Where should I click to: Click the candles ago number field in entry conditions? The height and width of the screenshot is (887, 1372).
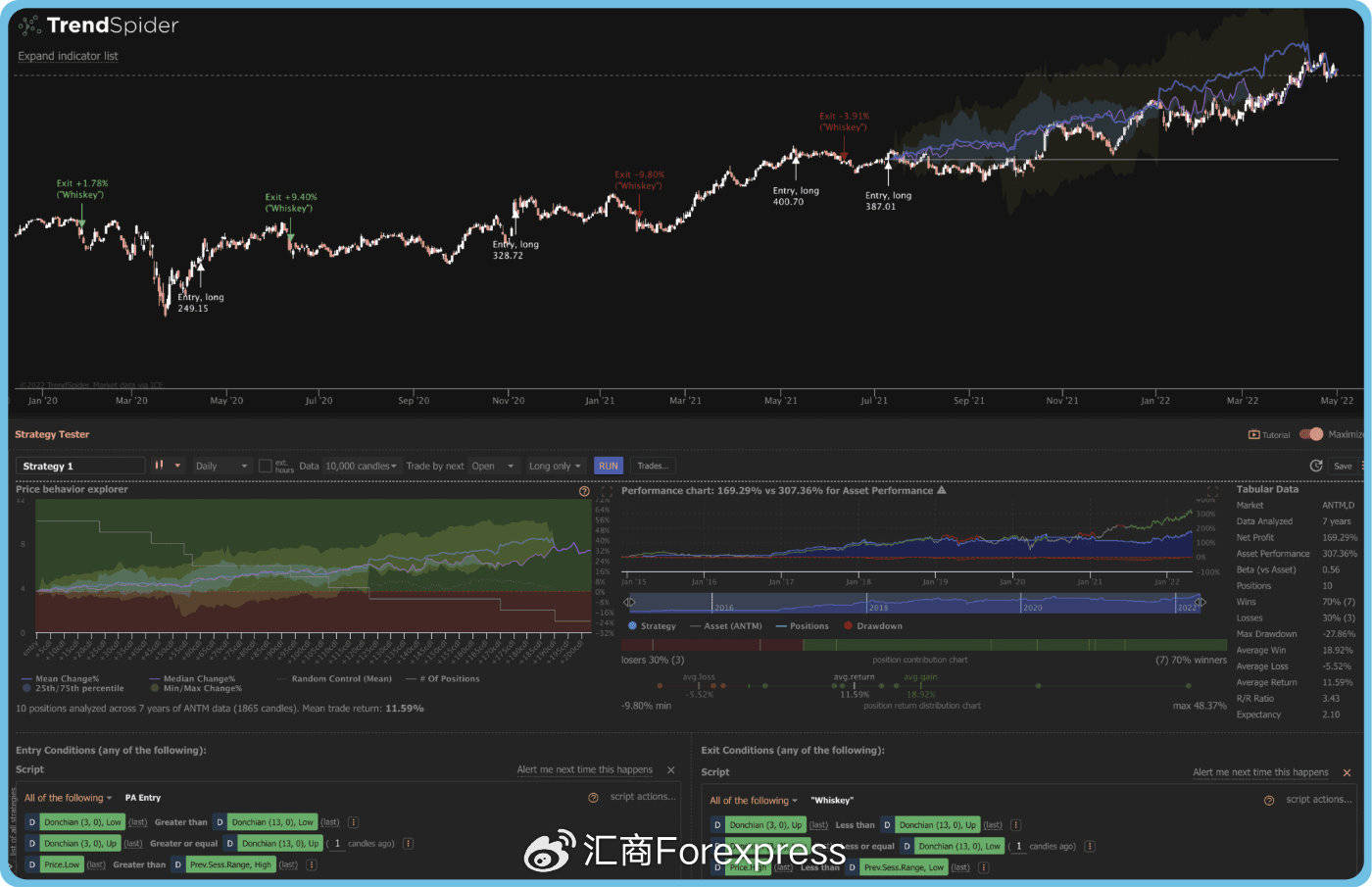[x=337, y=843]
